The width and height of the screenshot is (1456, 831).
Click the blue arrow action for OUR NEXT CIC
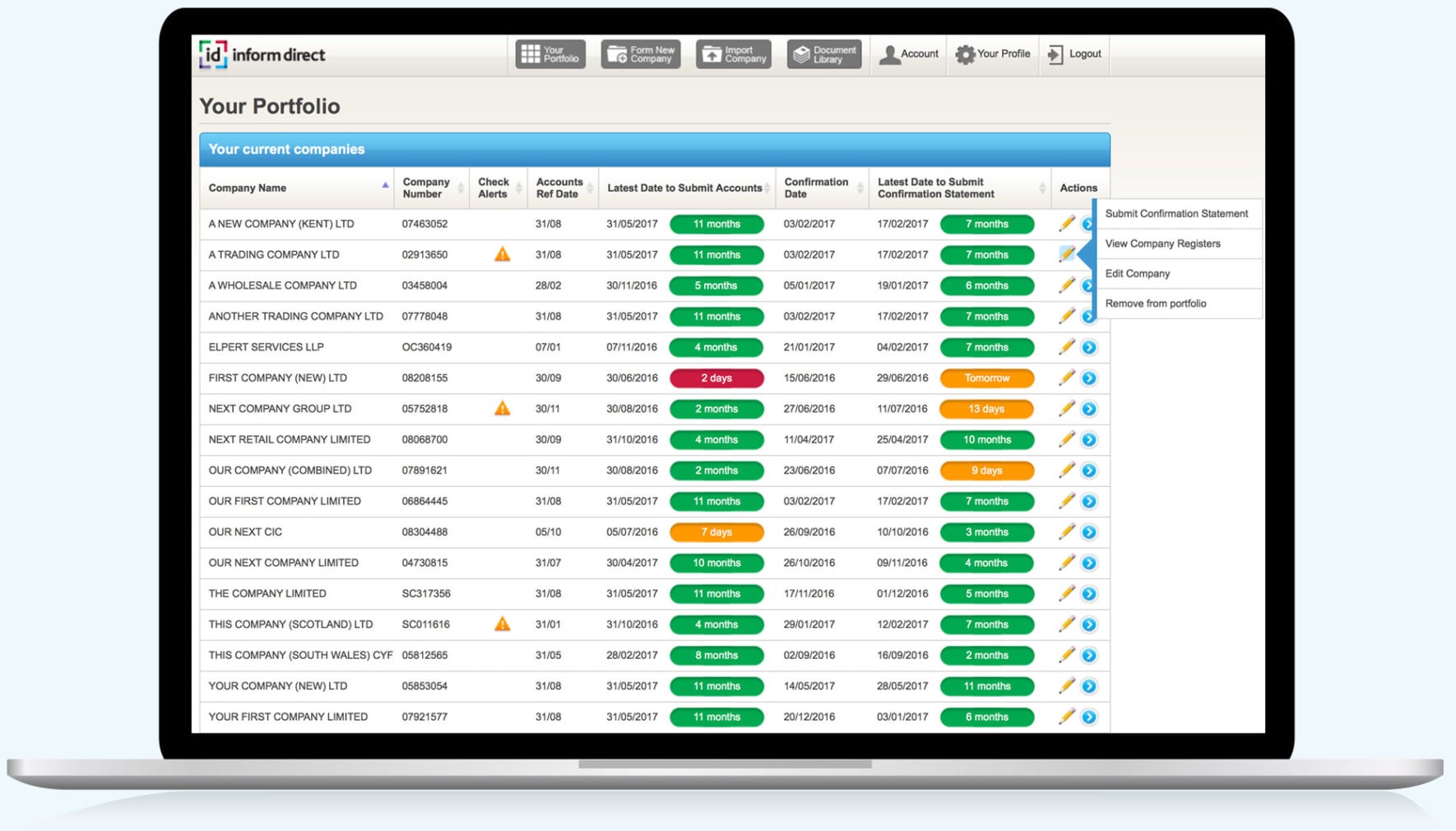1088,532
